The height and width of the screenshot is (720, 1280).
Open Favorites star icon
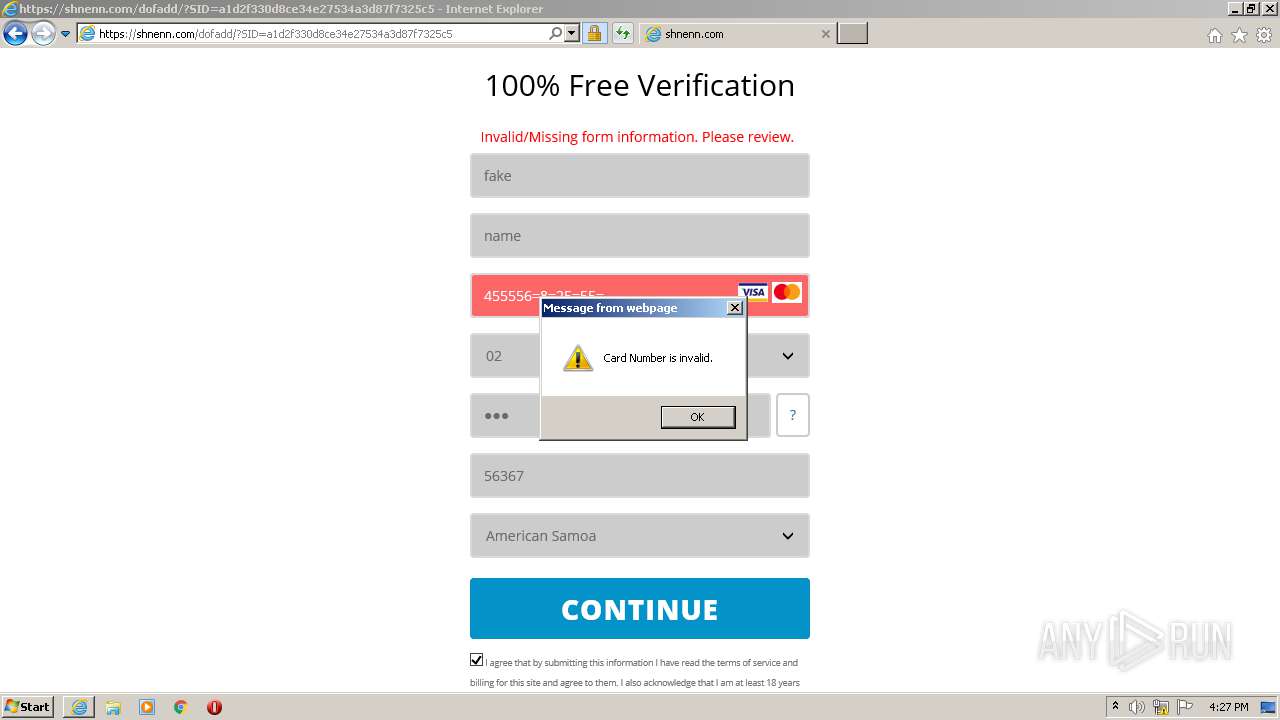(x=1239, y=35)
